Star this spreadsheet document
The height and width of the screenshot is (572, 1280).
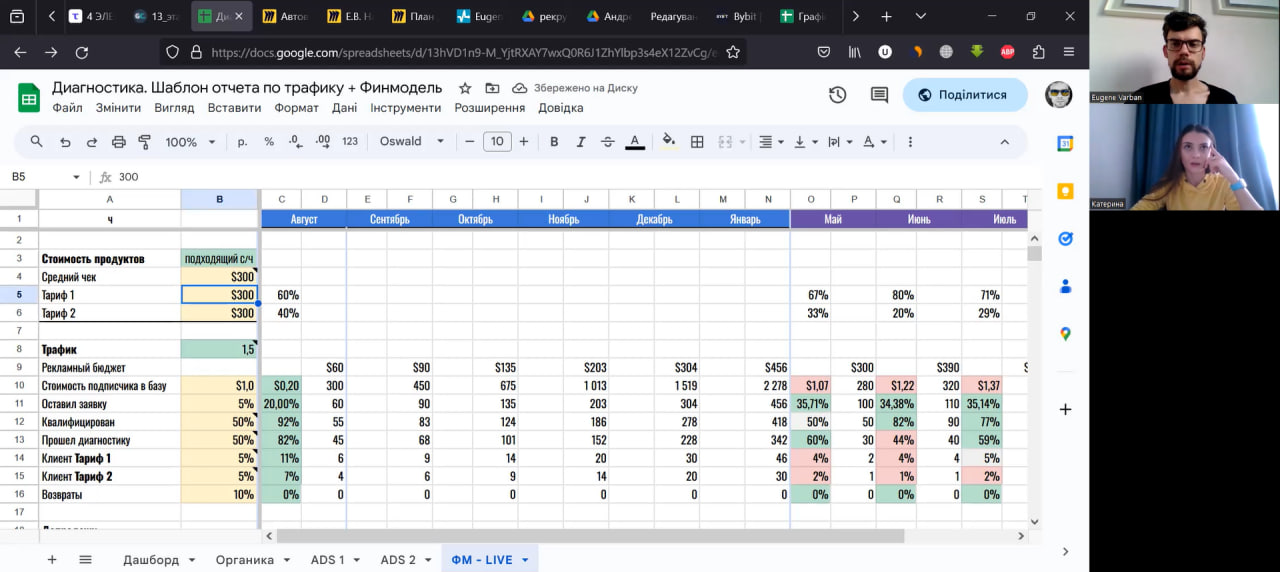coord(464,88)
